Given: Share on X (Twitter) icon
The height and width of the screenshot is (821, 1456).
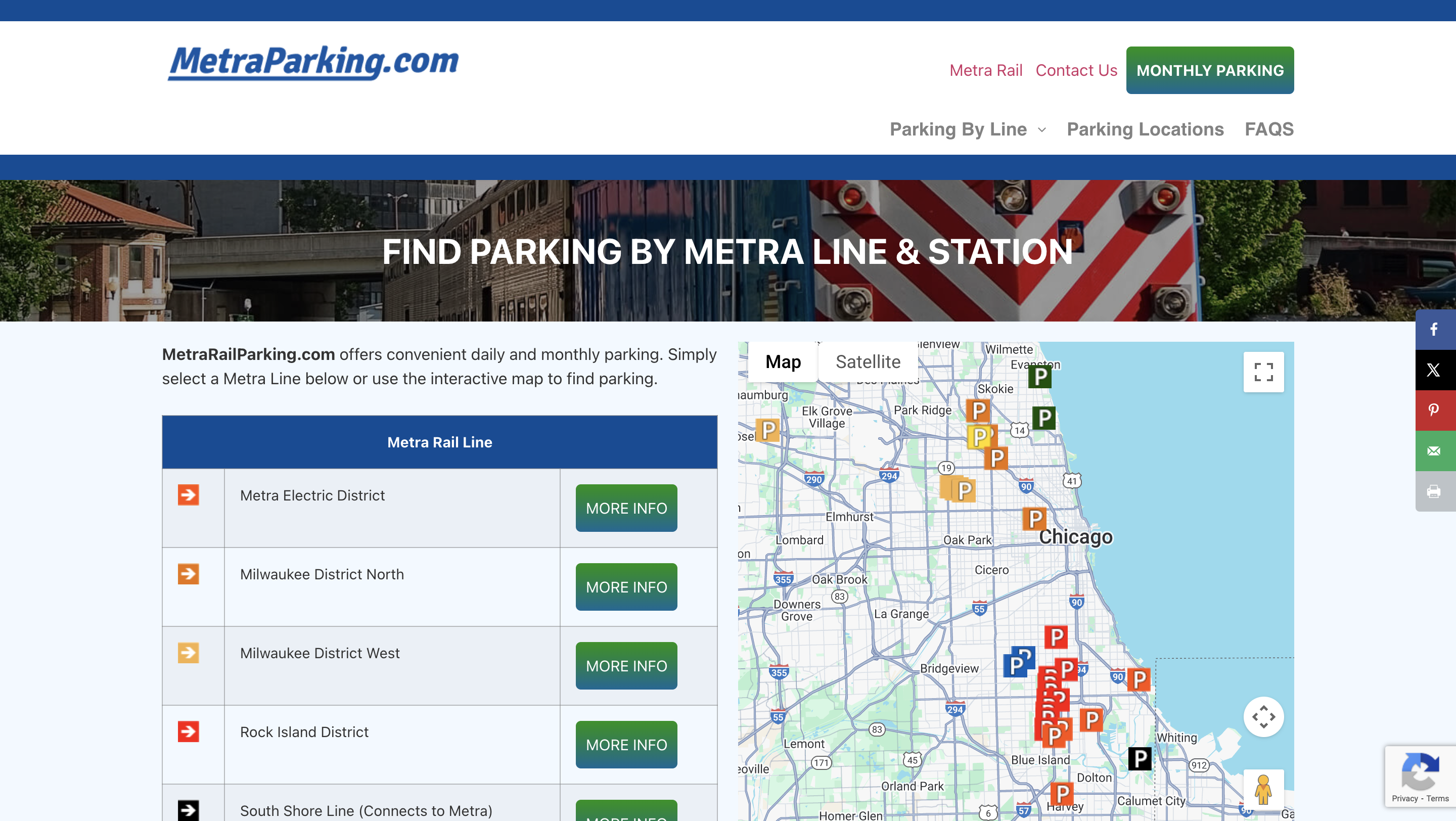Looking at the screenshot, I should [x=1434, y=370].
